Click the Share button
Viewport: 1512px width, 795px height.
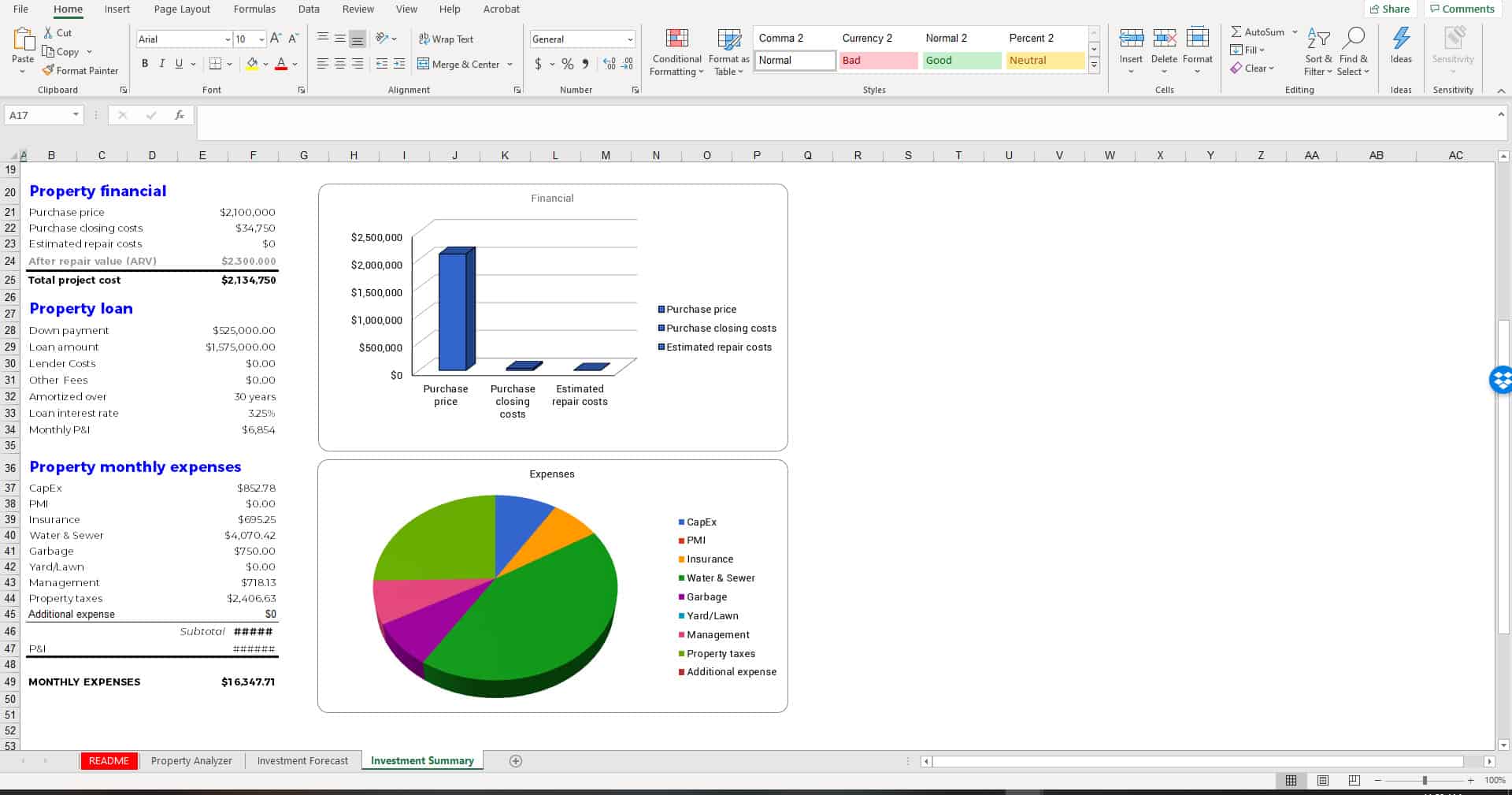click(1391, 9)
